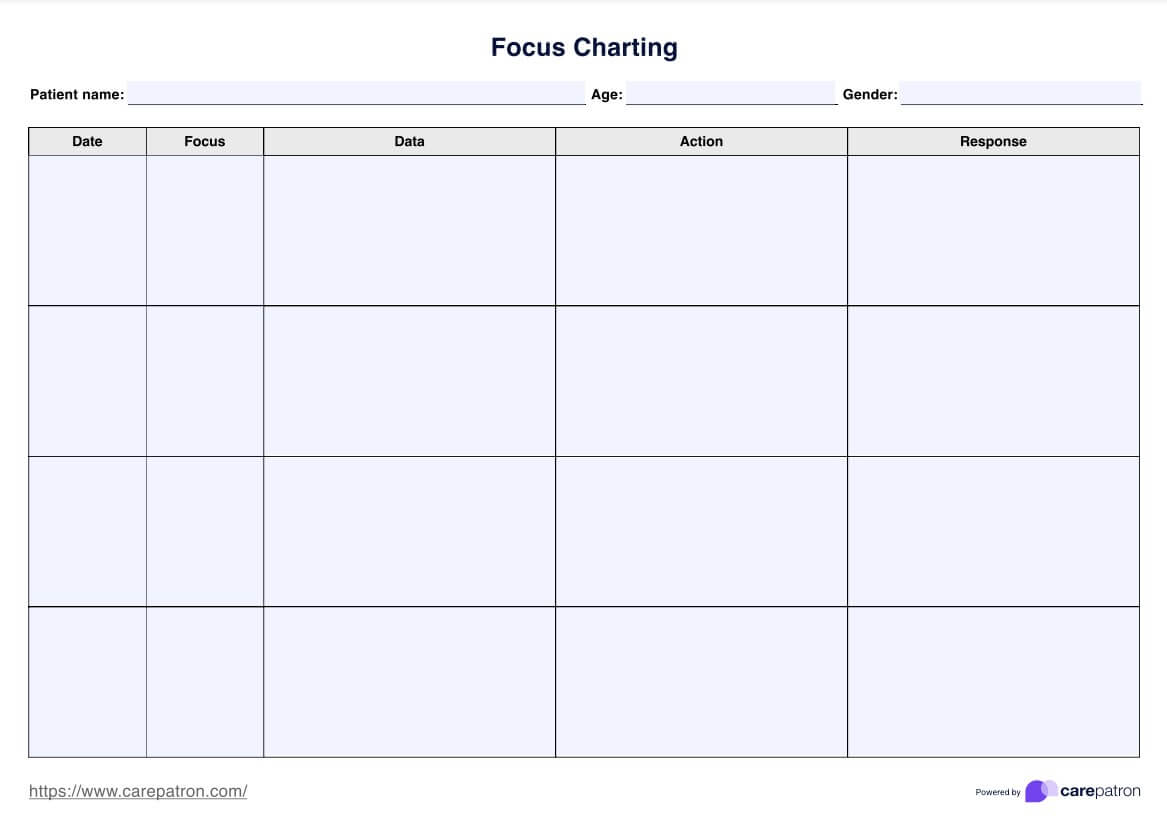This screenshot has width=1167, height=822.
Task: Select the Age input field
Action: pyautogui.click(x=731, y=93)
